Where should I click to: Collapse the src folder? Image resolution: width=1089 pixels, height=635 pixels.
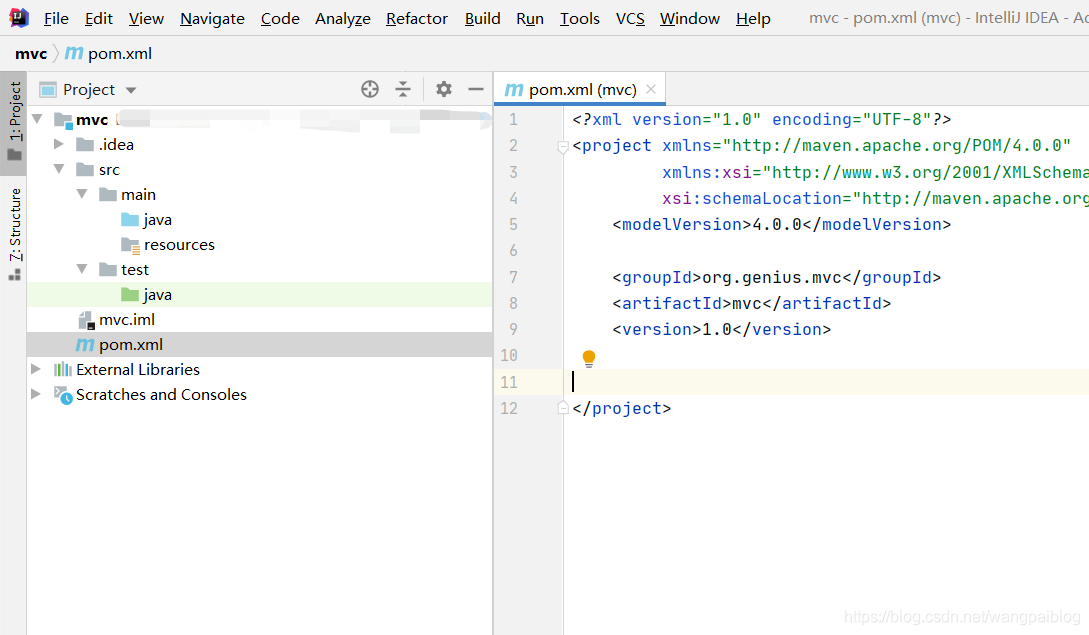[x=59, y=169]
